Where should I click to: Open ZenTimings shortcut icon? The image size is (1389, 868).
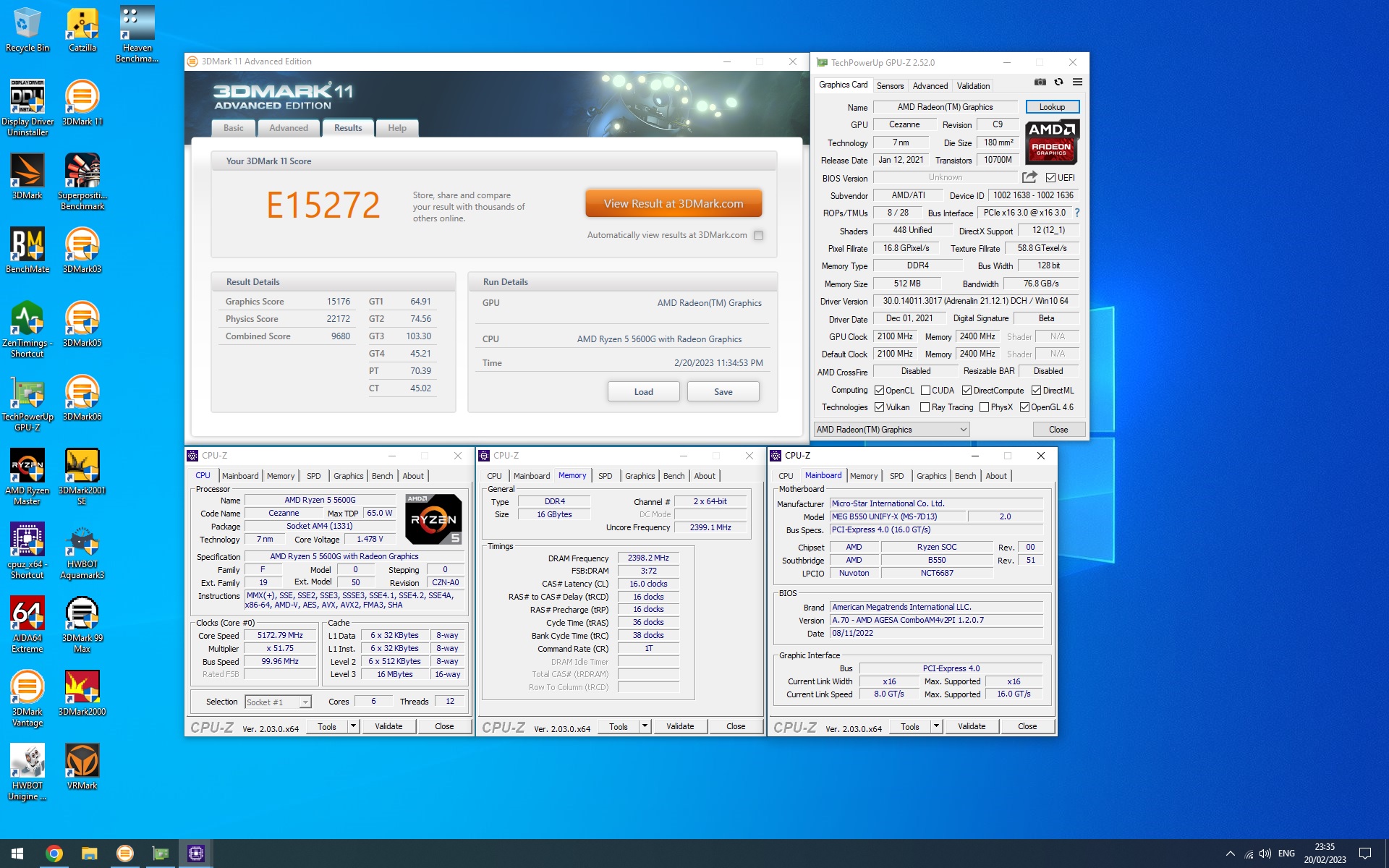[27, 329]
